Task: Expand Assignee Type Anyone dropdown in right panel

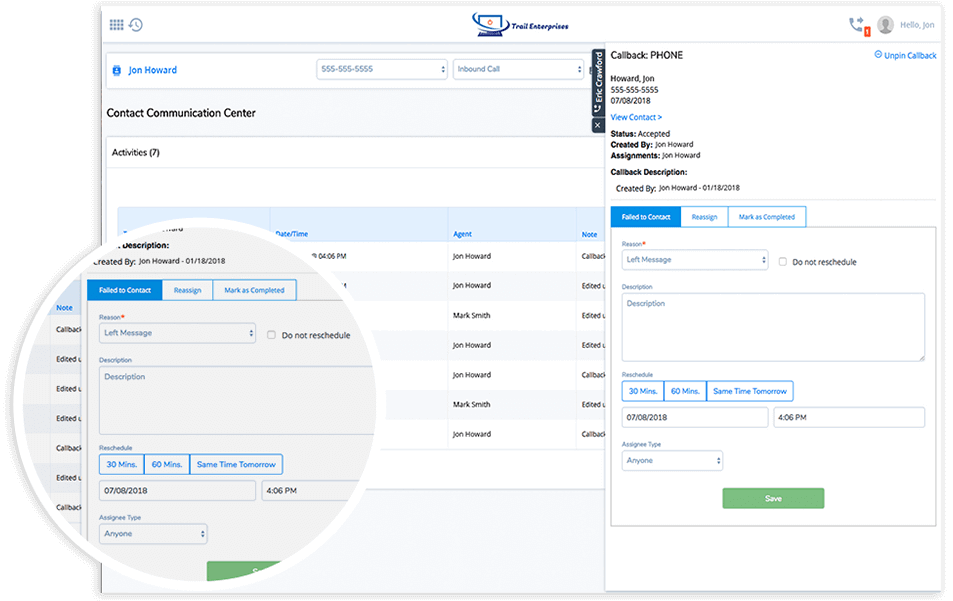Action: tap(672, 460)
